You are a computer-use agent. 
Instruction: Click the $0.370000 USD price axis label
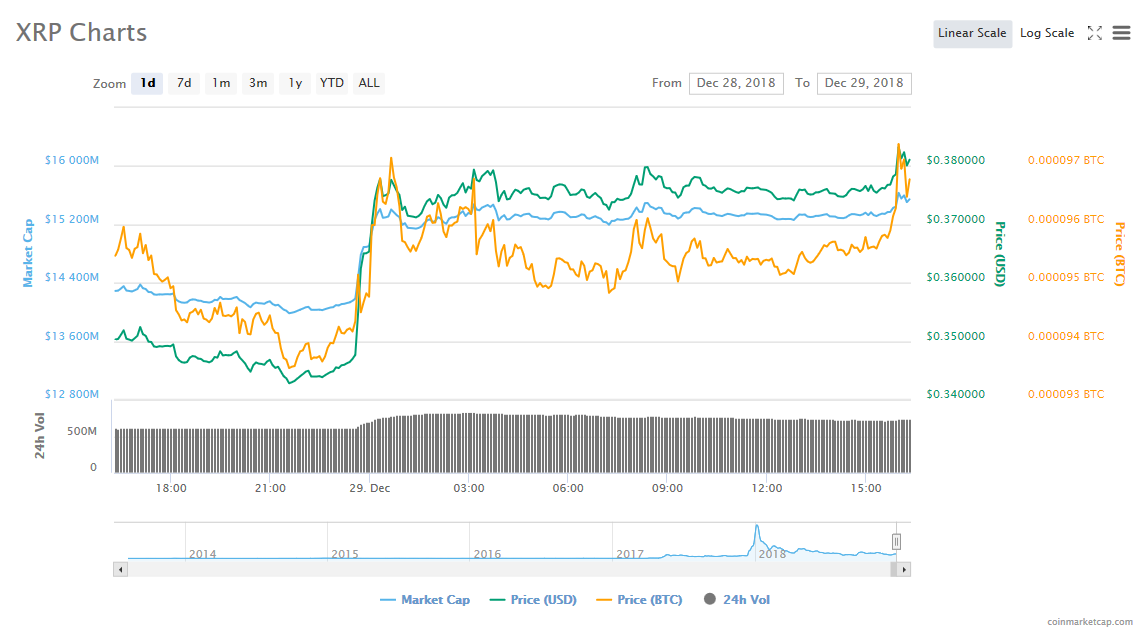[955, 219]
